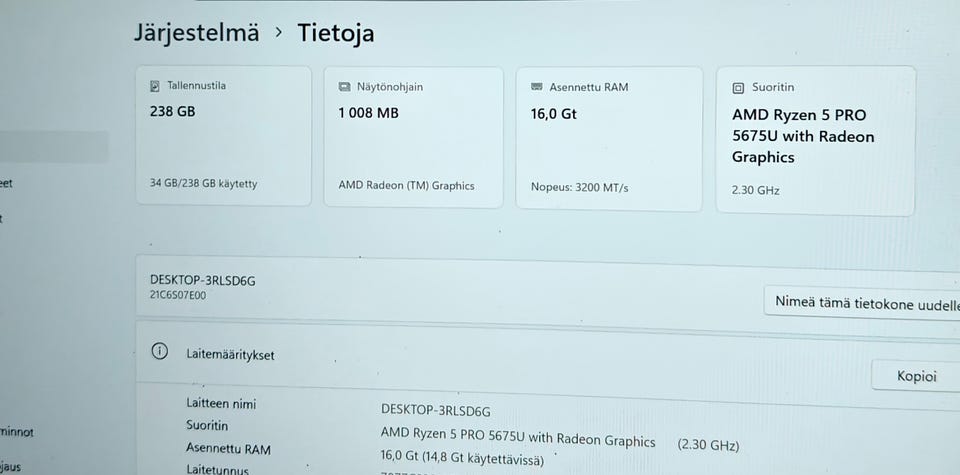Viewport: 960px width, 475px height.
Task: Copy device specifications with Kopioi button
Action: click(x=916, y=376)
